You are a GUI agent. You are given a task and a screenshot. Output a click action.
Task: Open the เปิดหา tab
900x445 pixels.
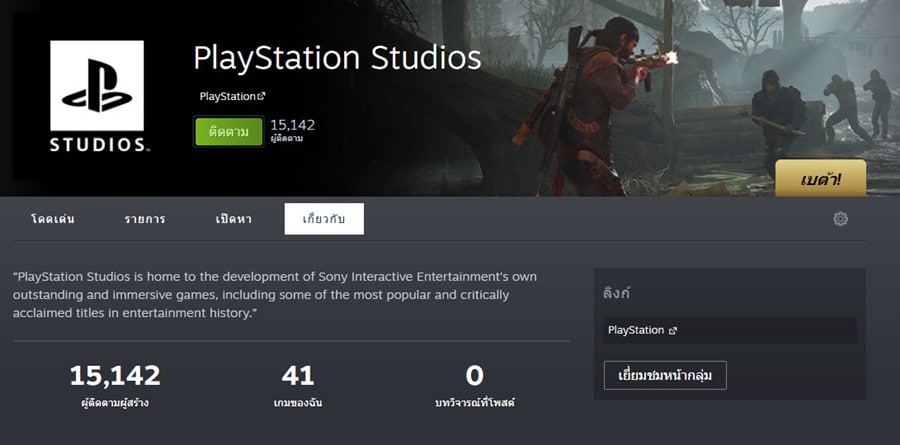pos(233,219)
